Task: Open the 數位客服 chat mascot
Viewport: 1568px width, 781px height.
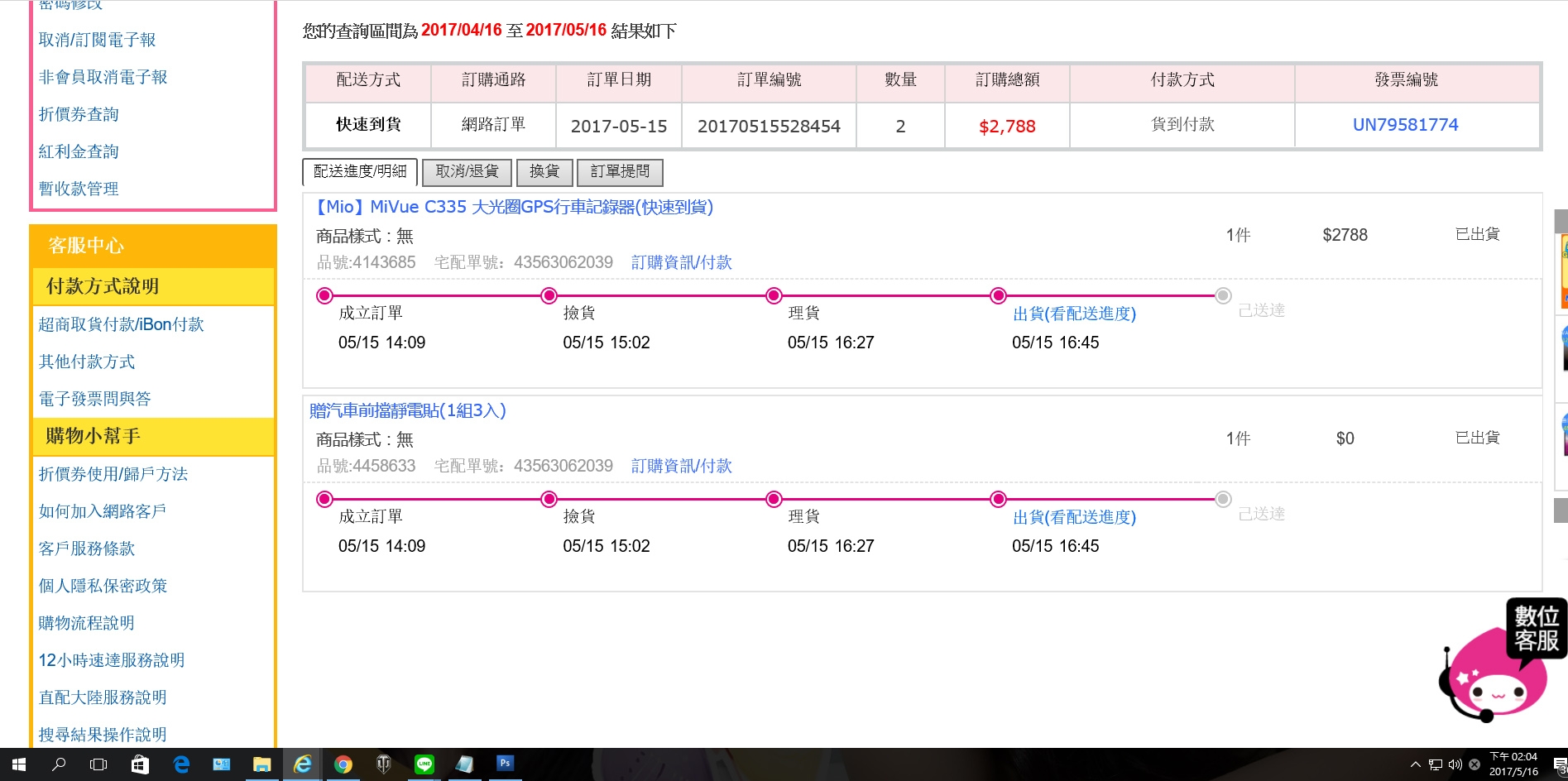Action: (x=1502, y=659)
